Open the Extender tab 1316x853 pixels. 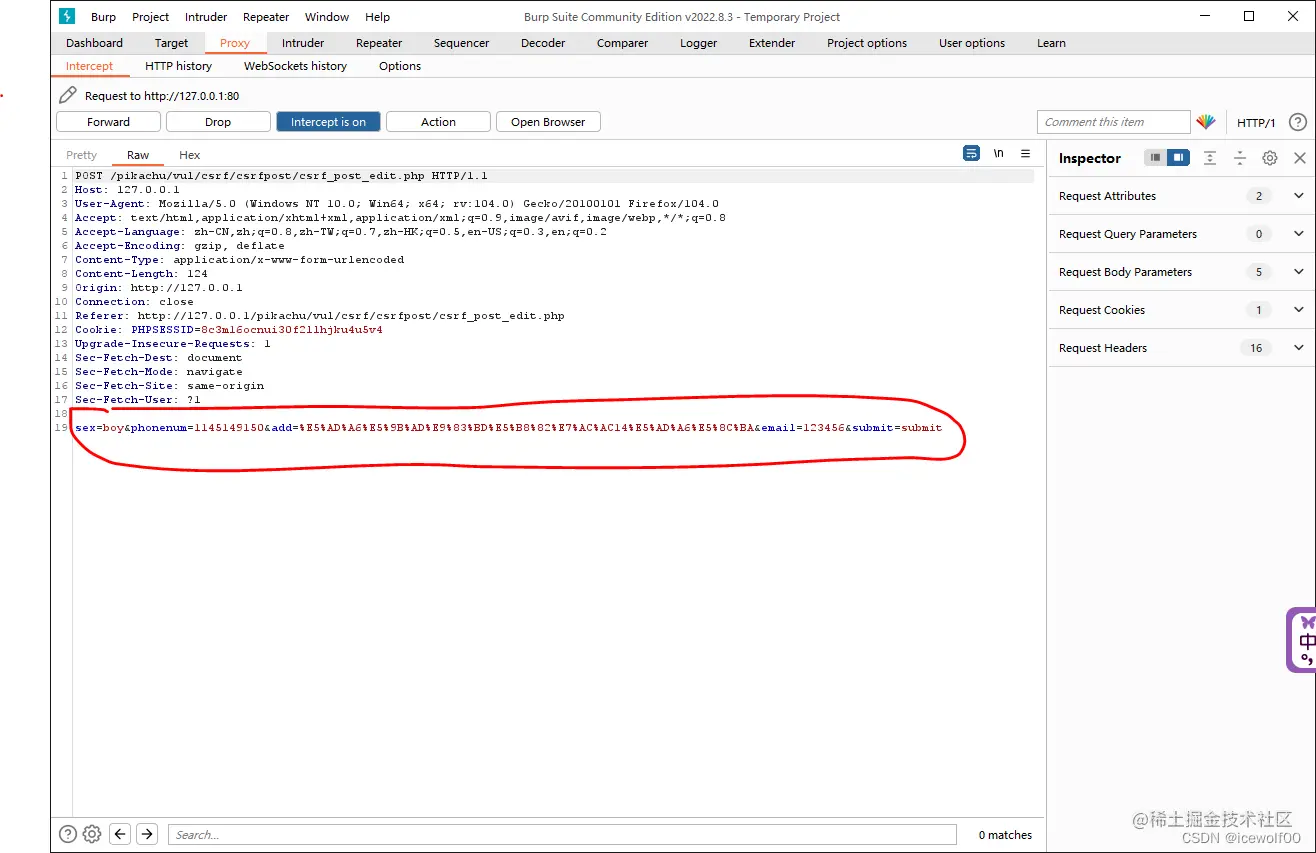coord(772,43)
